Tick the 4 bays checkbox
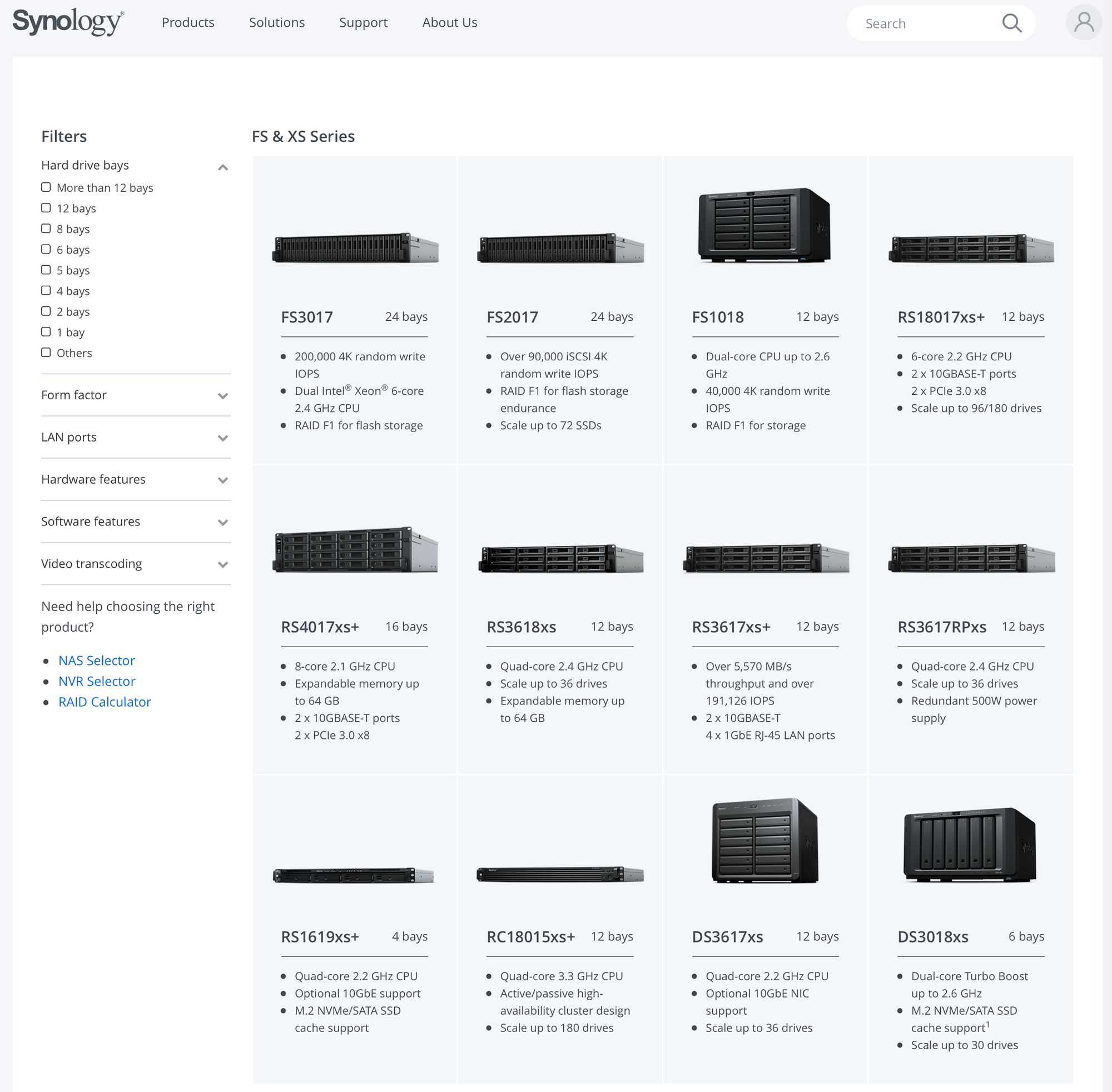The width and height of the screenshot is (1112, 1092). [x=46, y=291]
